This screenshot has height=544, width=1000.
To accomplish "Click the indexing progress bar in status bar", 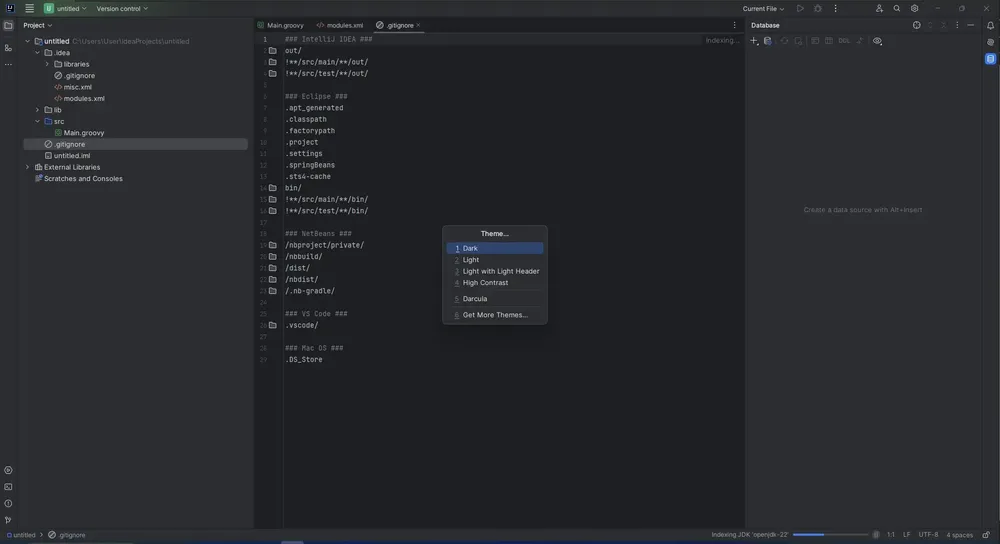I will tap(831, 534).
